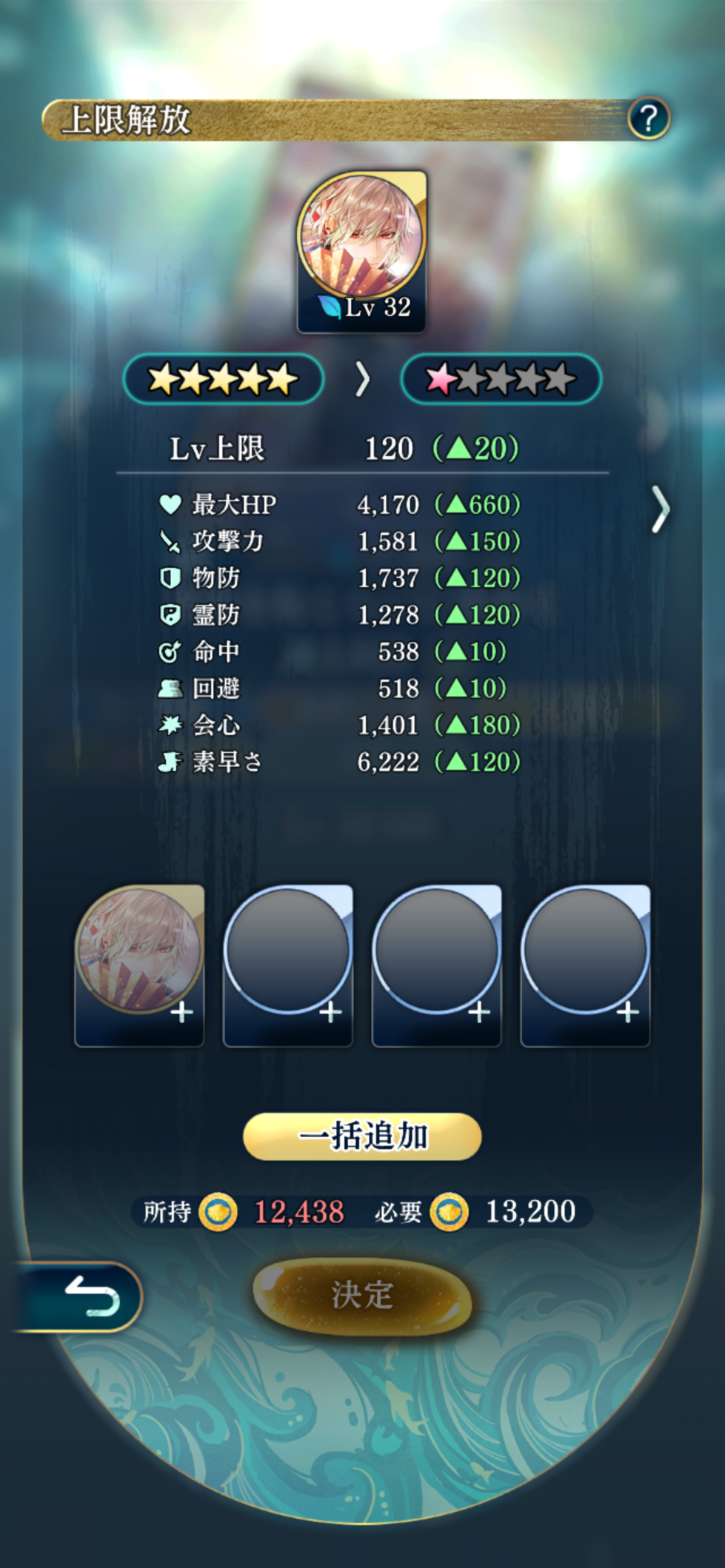Select the first material slot with character

click(139, 965)
